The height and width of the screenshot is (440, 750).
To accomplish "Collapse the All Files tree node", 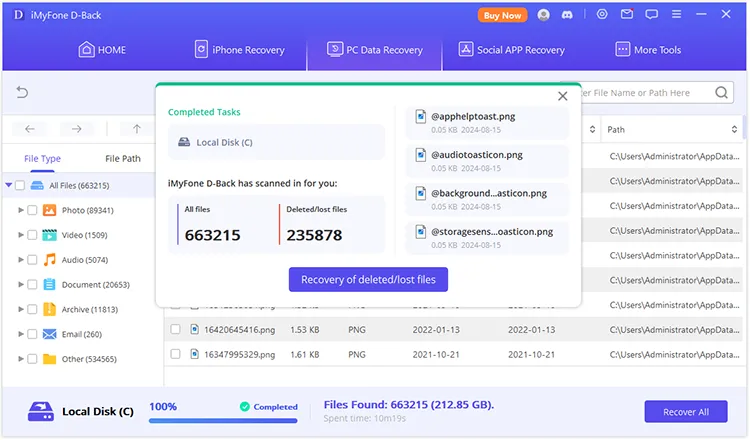I will click(x=9, y=185).
